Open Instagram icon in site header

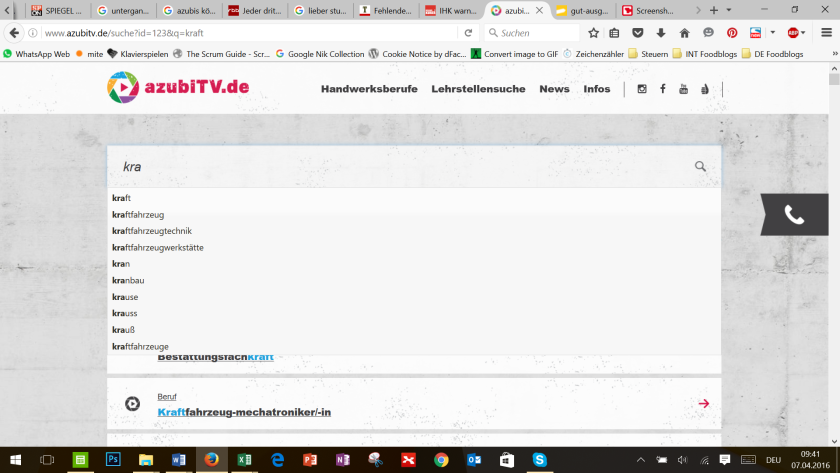click(x=642, y=89)
